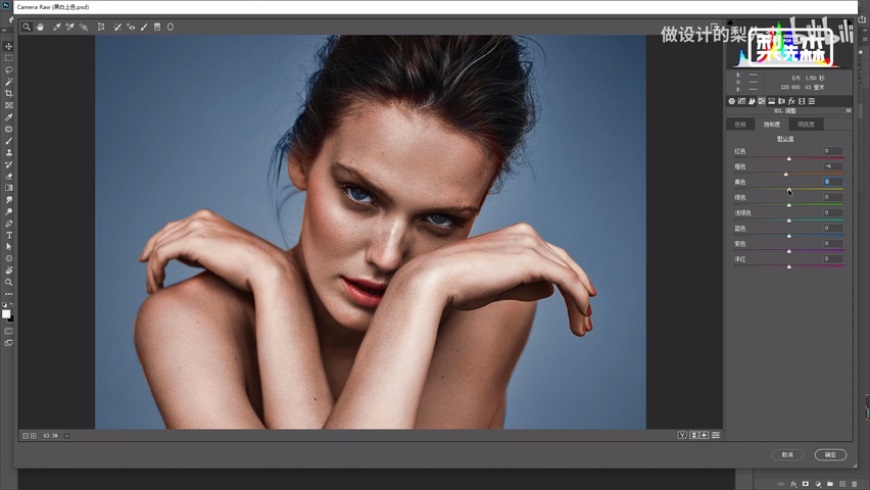
Task: Select the Crop tool in Camera Raw toolbar
Action: pyautogui.click(x=101, y=27)
